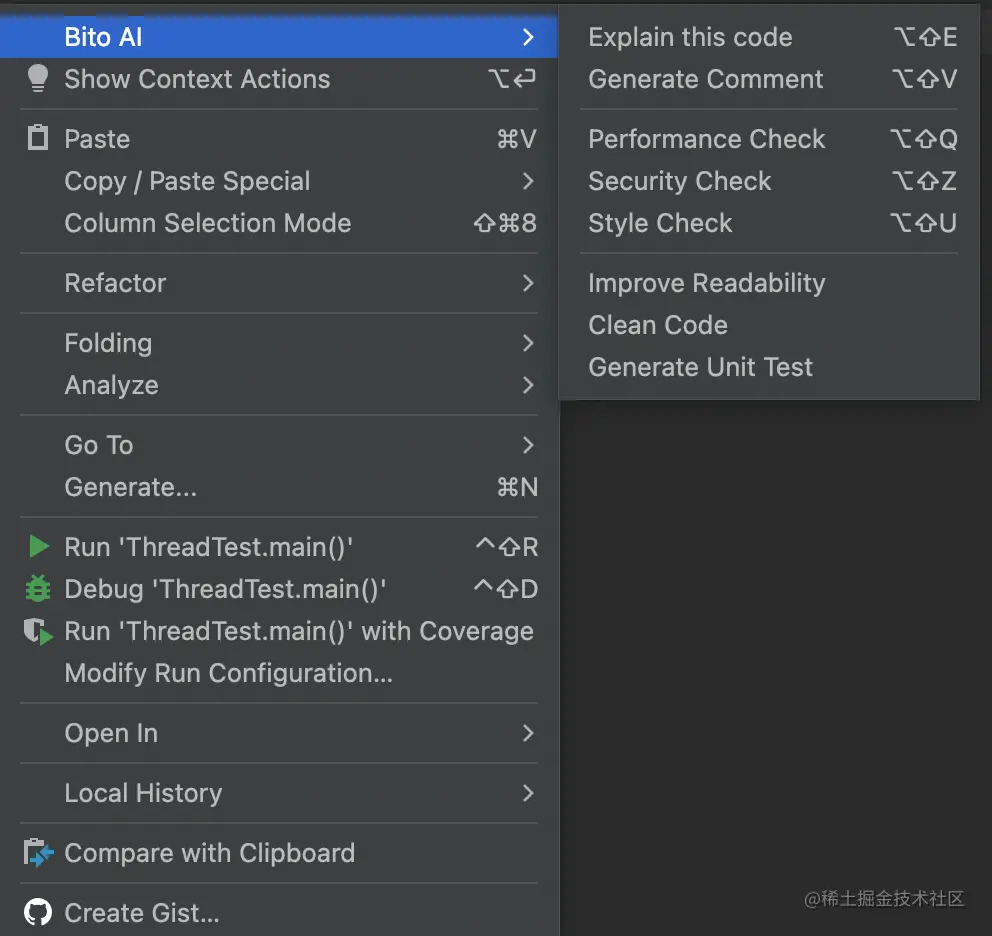The width and height of the screenshot is (992, 936).
Task: Click the Clean Code option
Action: 658,325
